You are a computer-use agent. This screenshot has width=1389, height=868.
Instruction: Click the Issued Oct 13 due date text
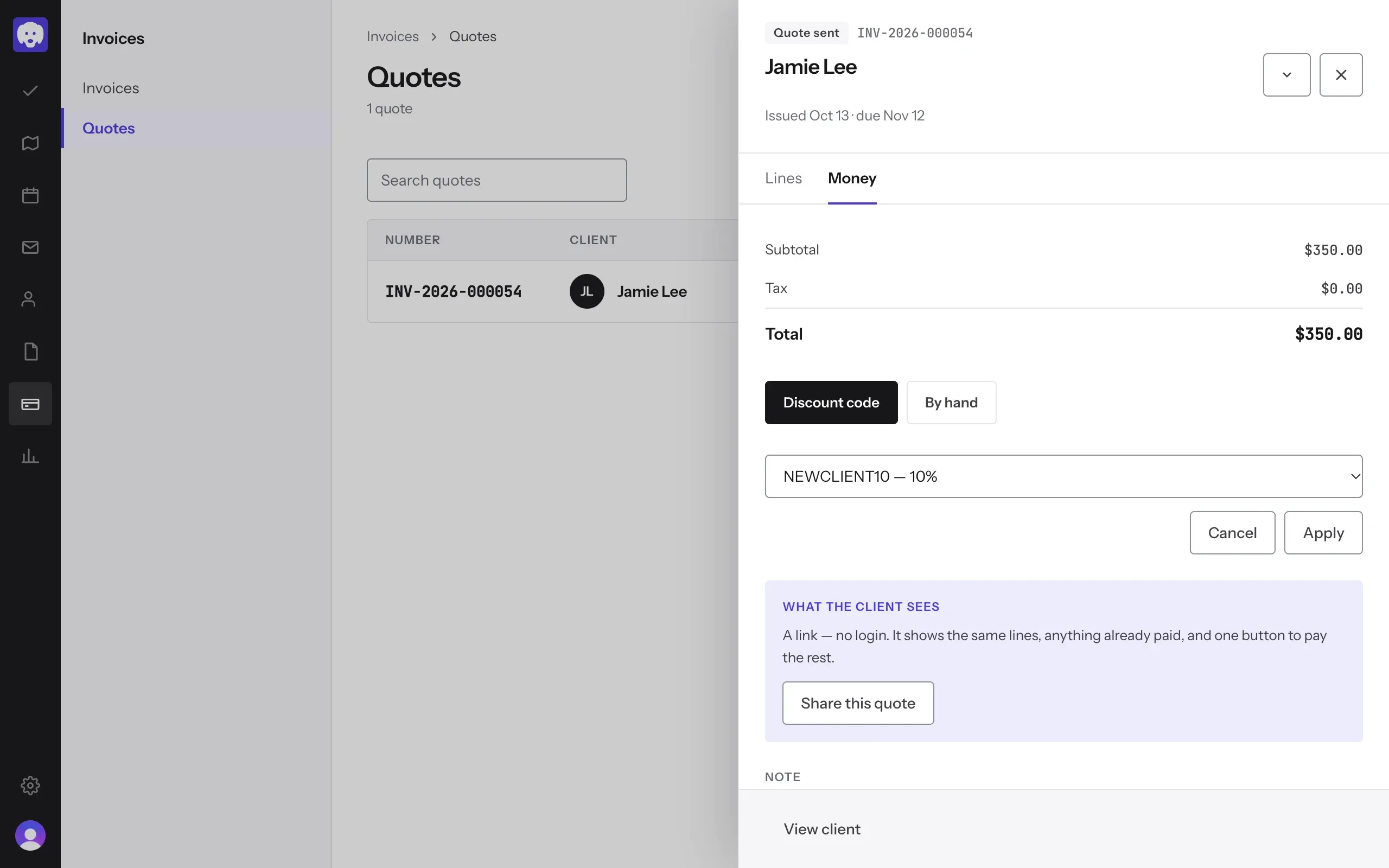844,116
